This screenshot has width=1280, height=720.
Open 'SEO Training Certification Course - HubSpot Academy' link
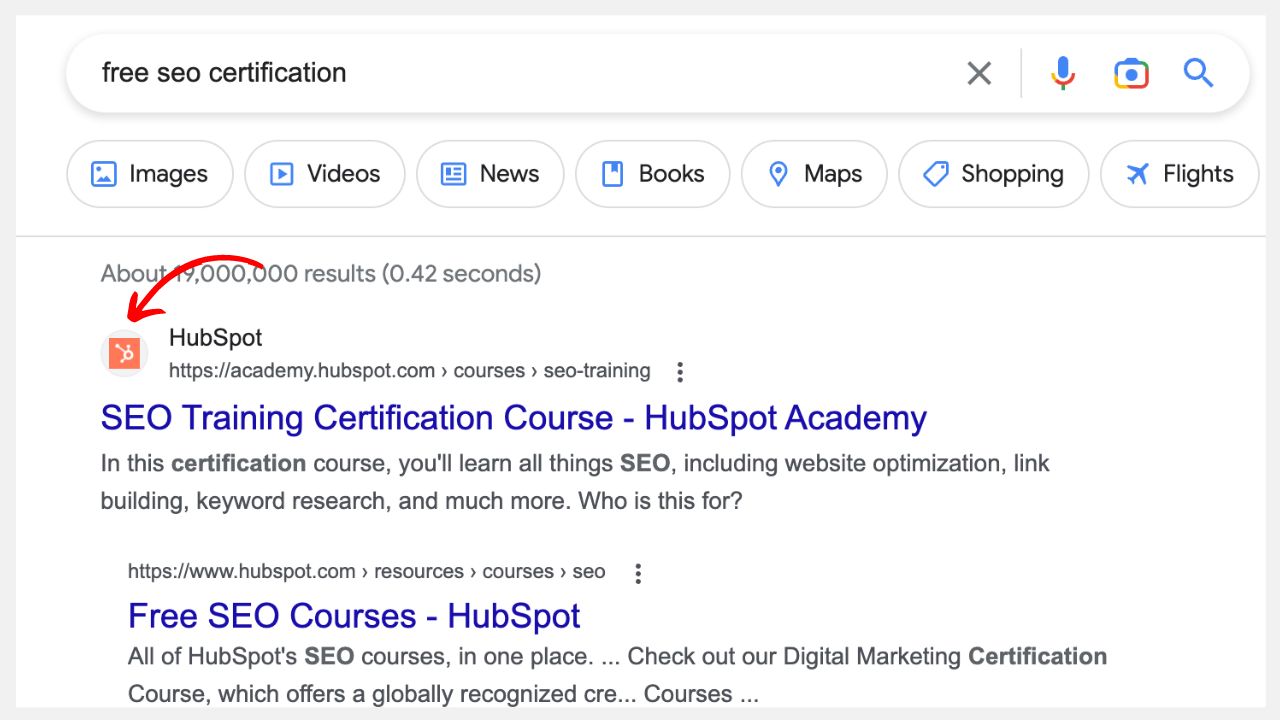click(x=514, y=417)
